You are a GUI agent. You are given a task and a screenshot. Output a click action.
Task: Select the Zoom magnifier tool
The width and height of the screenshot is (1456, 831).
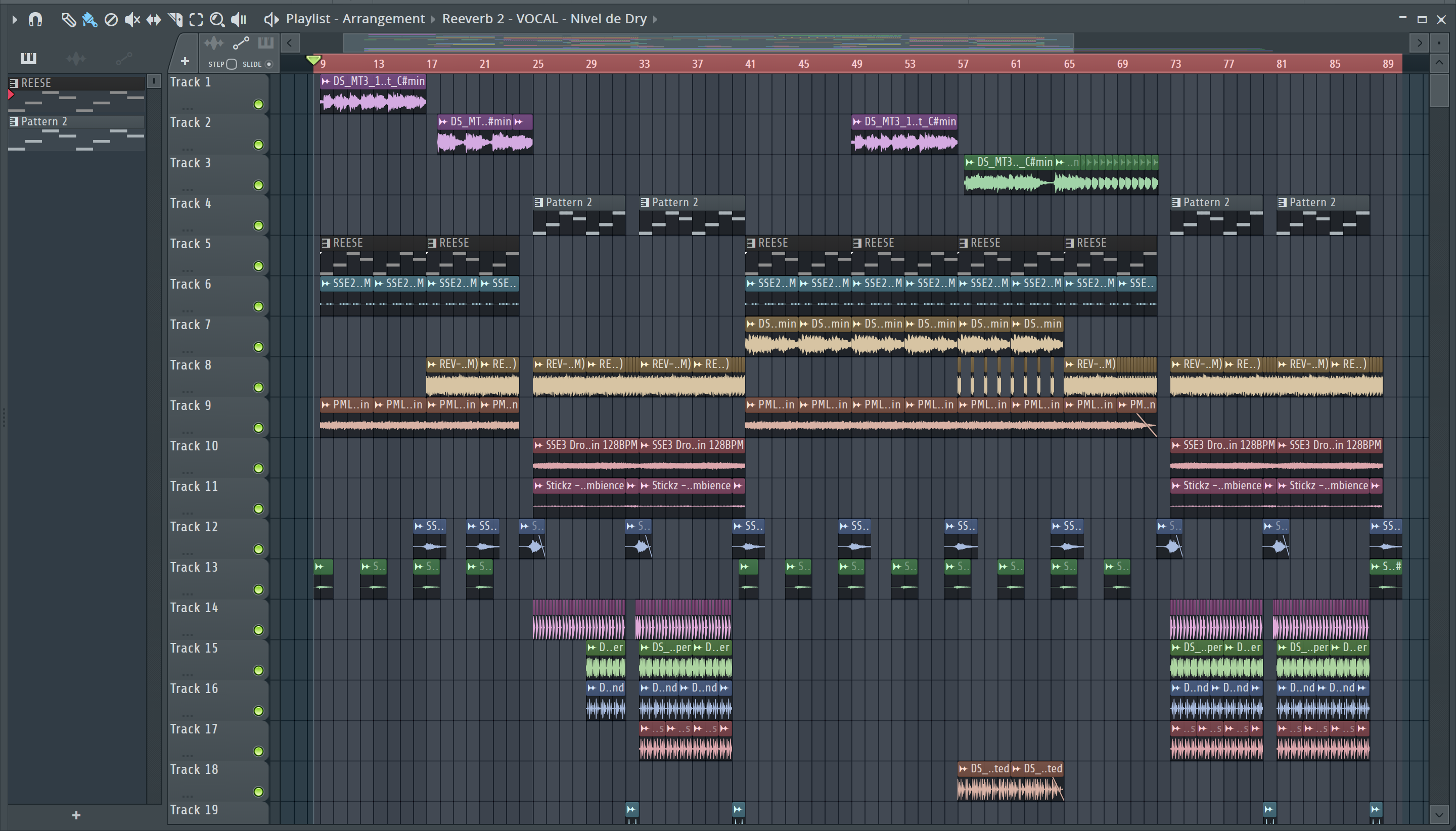217,19
